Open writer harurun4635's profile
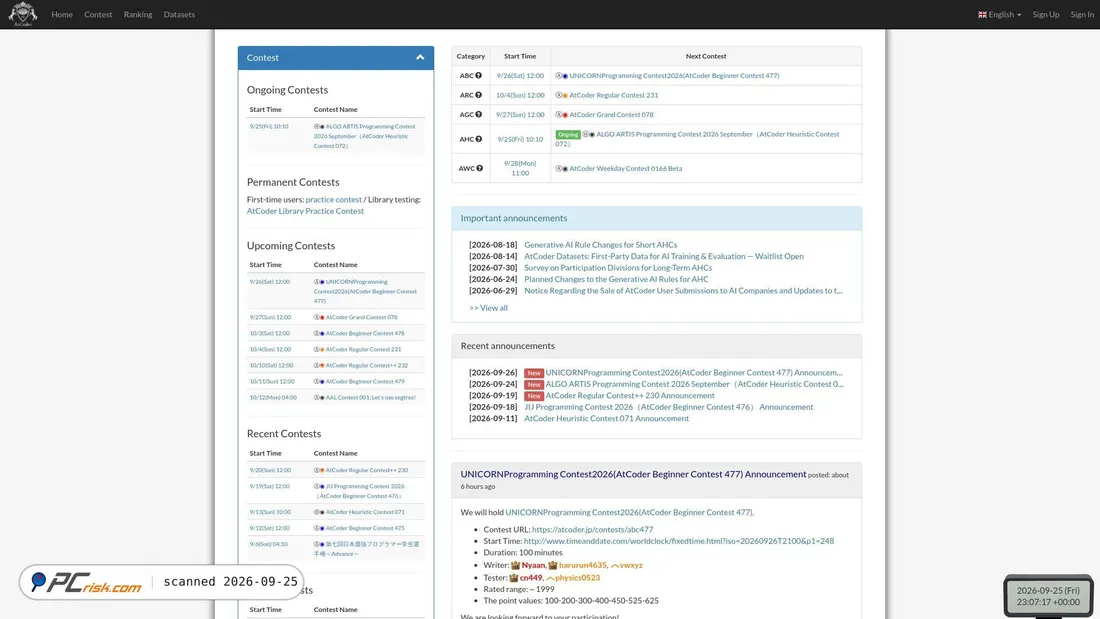The height and width of the screenshot is (619, 1100). point(582,565)
